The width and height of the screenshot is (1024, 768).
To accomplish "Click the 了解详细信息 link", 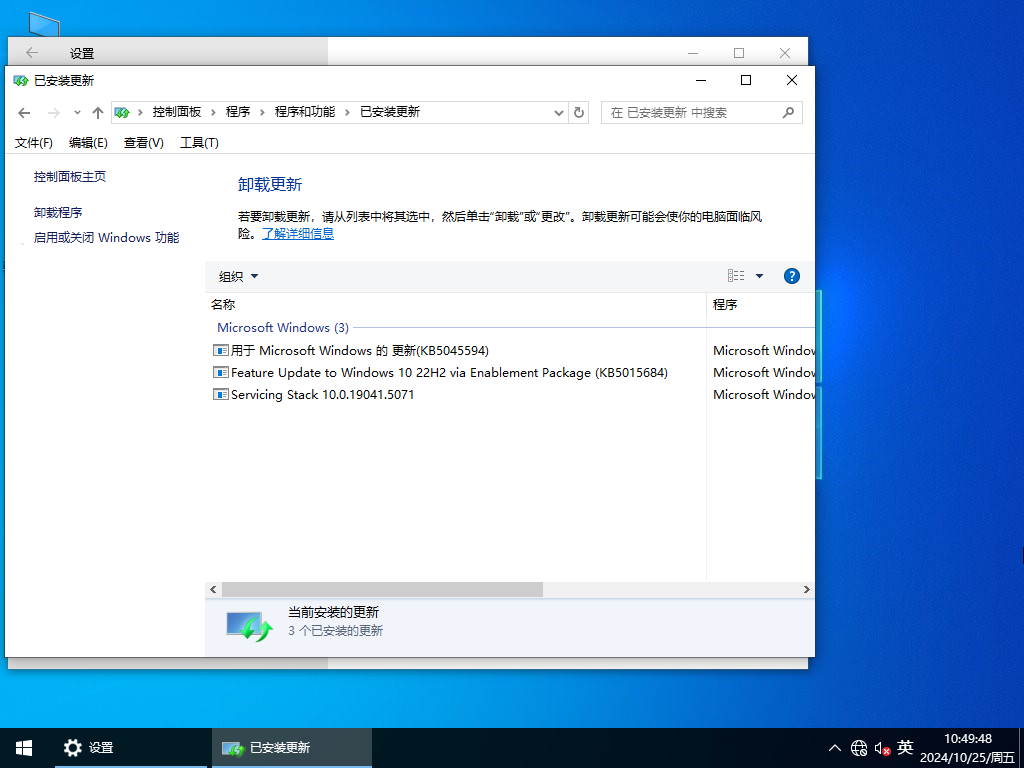I will [297, 233].
